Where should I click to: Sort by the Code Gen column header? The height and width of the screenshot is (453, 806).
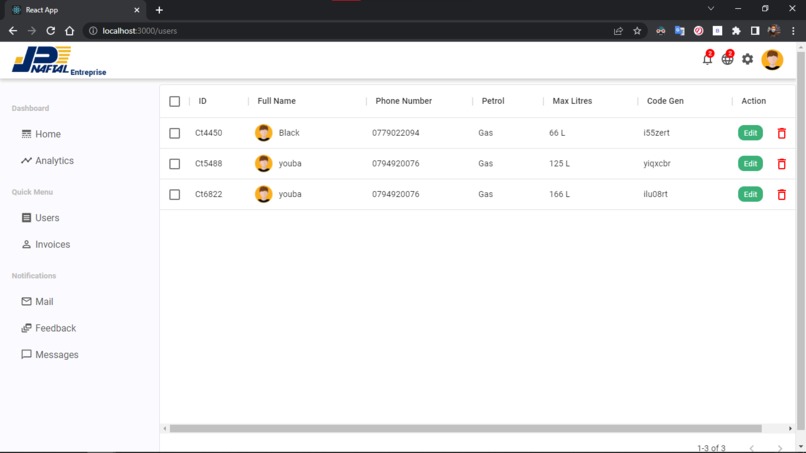[x=665, y=101]
